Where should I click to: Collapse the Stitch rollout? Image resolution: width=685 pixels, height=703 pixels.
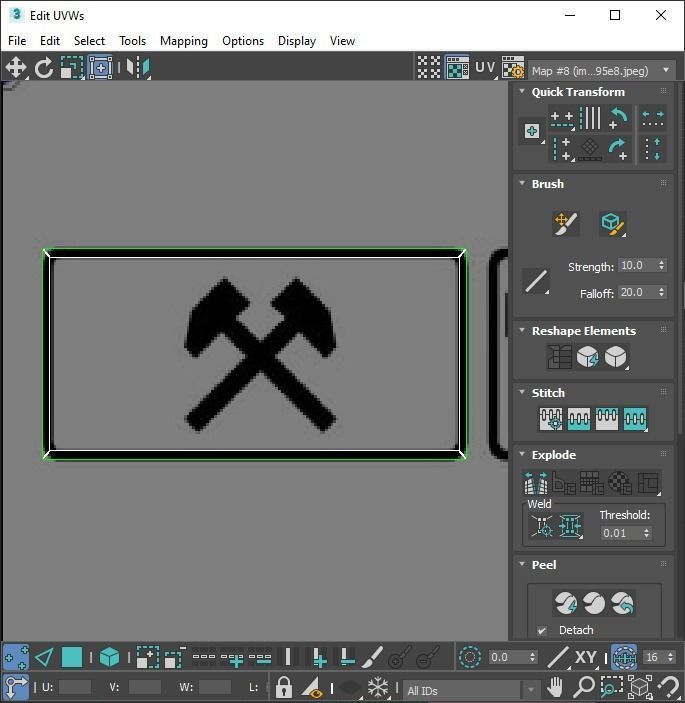click(522, 392)
